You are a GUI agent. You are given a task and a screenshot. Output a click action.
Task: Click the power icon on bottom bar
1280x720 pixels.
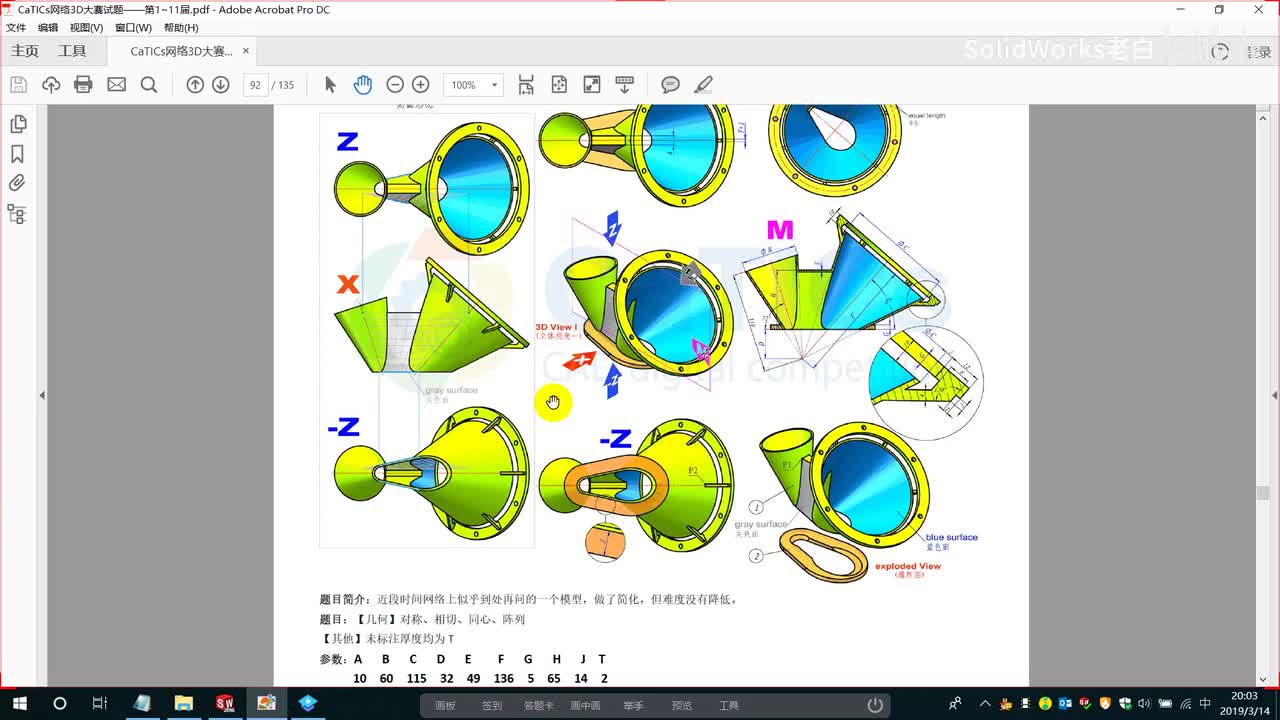coord(875,705)
